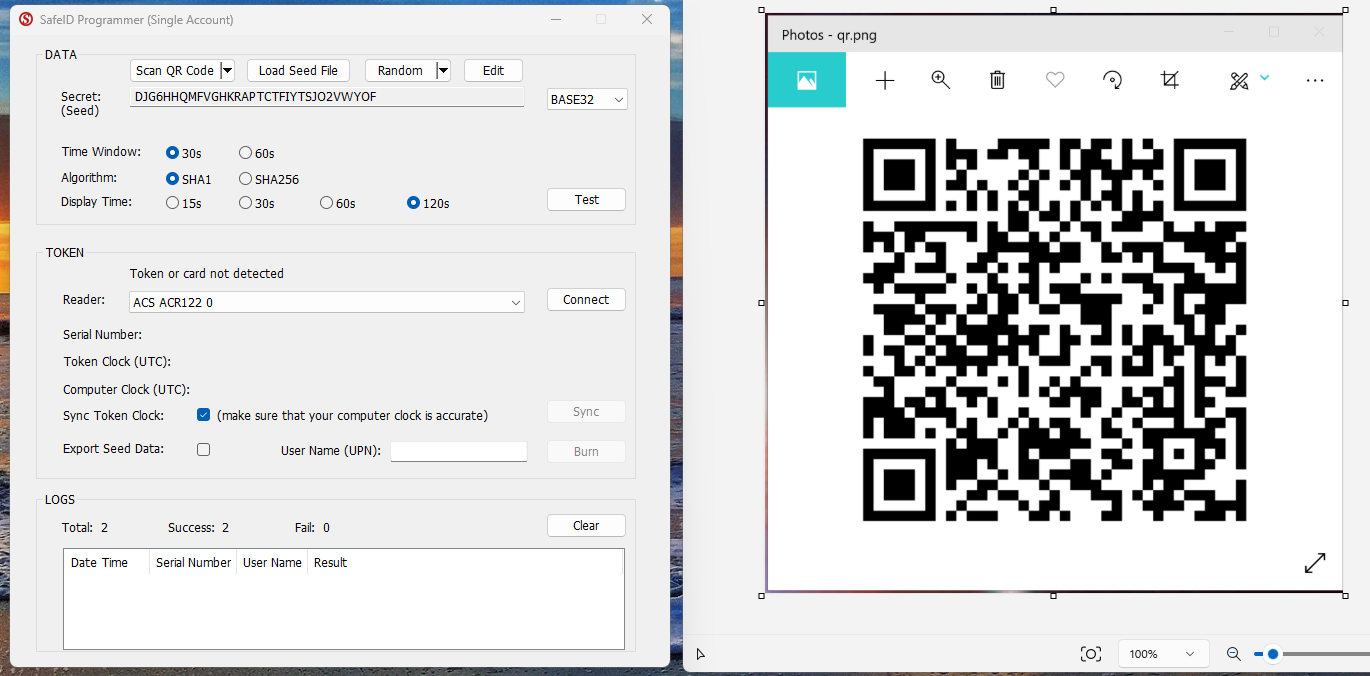
Task: Click the fit-to-window capture icon near zoom
Action: pyautogui.click(x=1091, y=654)
